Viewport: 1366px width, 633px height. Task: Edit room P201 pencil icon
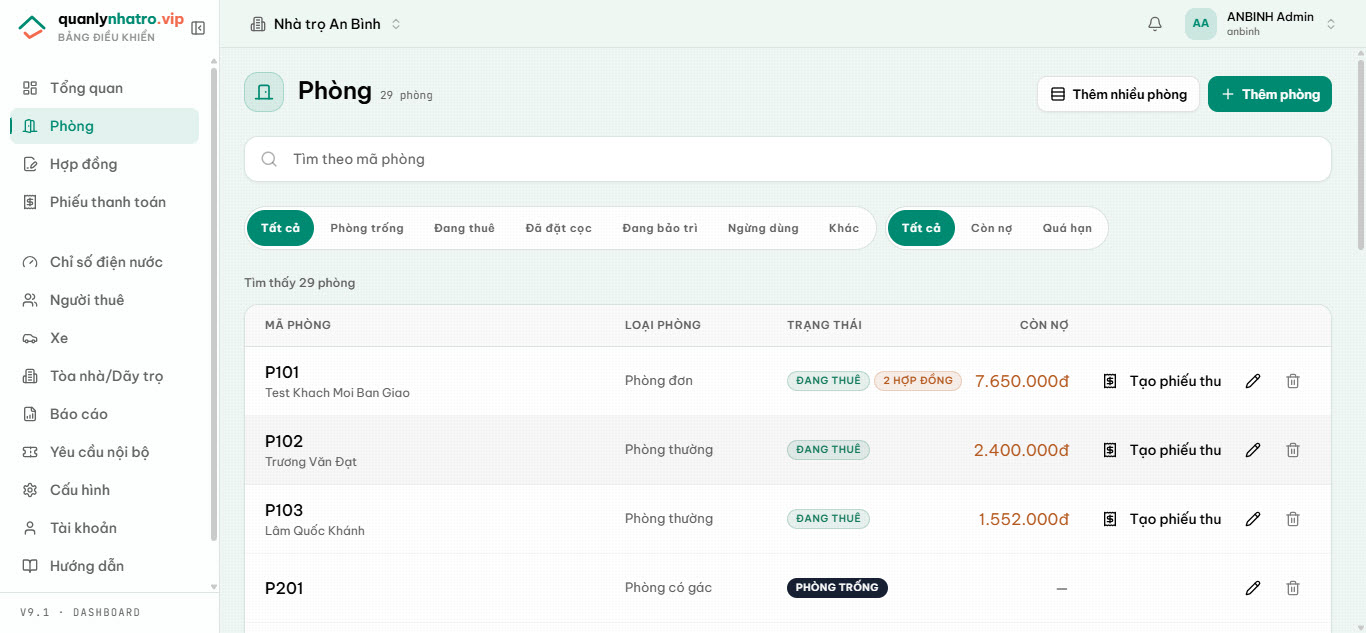point(1253,588)
